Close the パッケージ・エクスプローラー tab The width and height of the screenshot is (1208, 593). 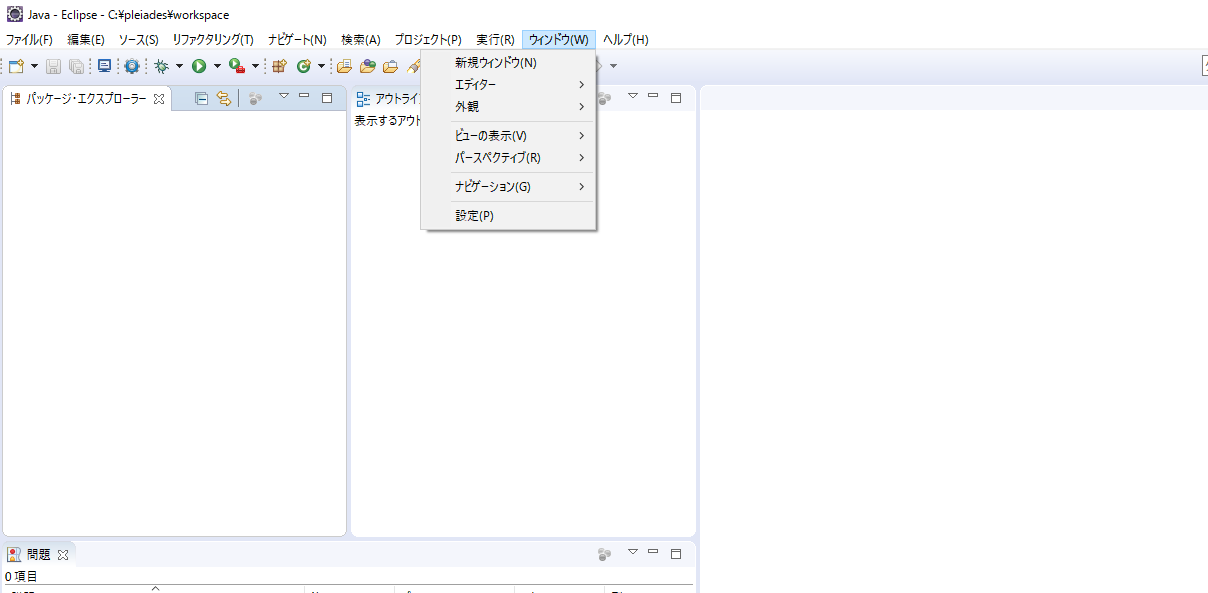(x=159, y=99)
